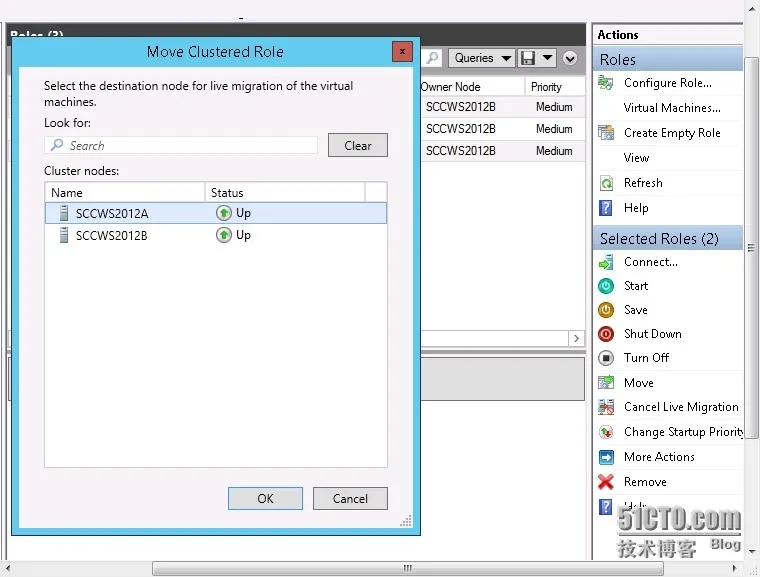Click the search magnifier in Roles toolbar

click(x=432, y=58)
